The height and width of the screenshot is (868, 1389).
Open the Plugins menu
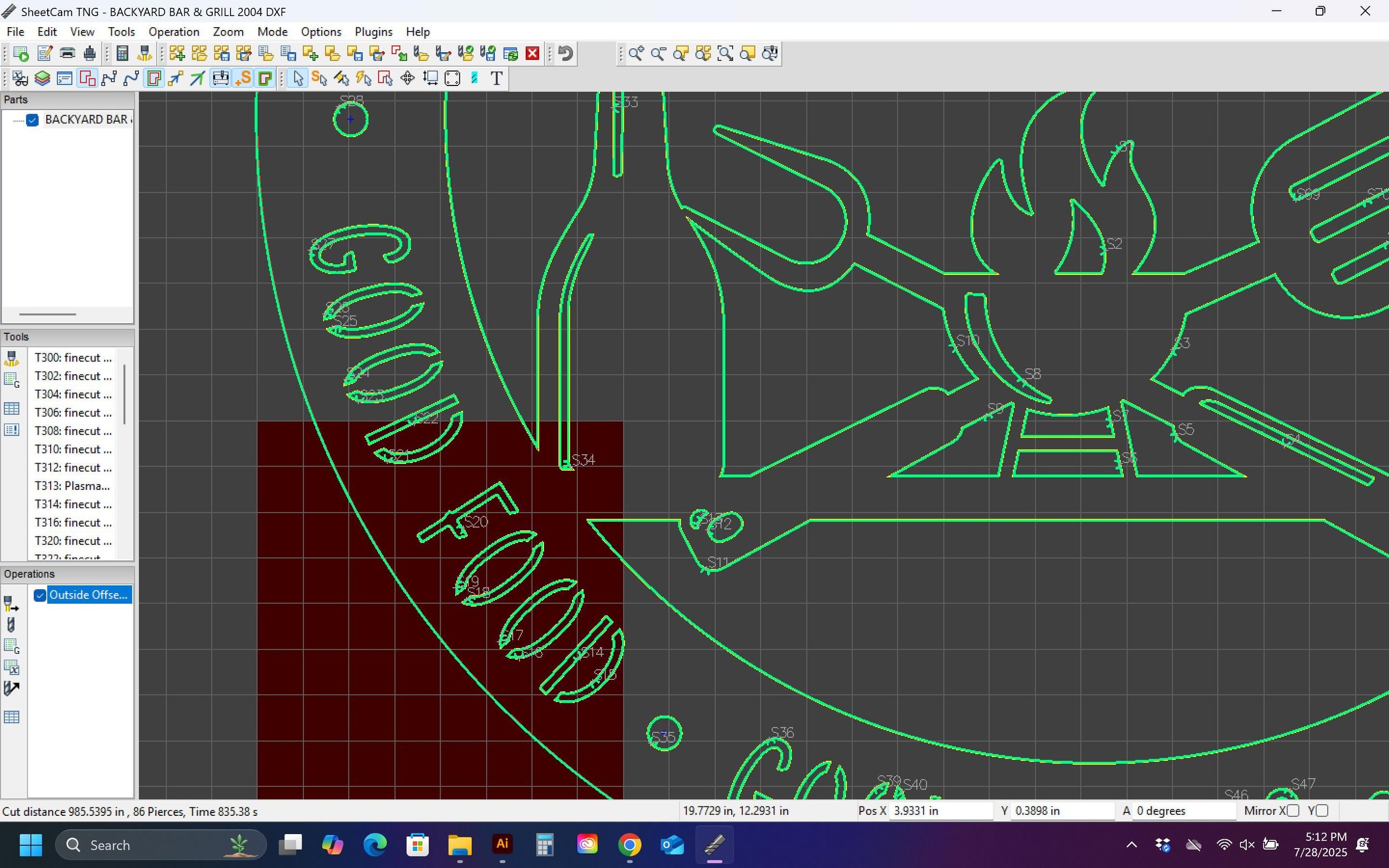click(373, 32)
